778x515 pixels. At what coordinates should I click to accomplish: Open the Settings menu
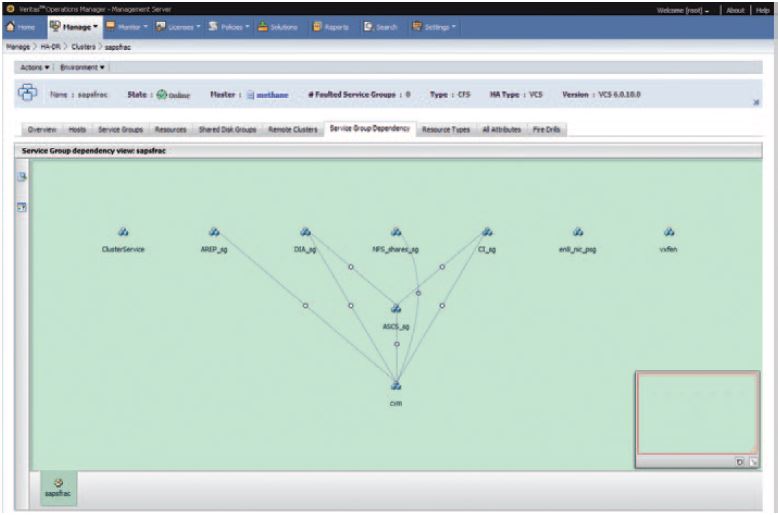click(x=434, y=27)
